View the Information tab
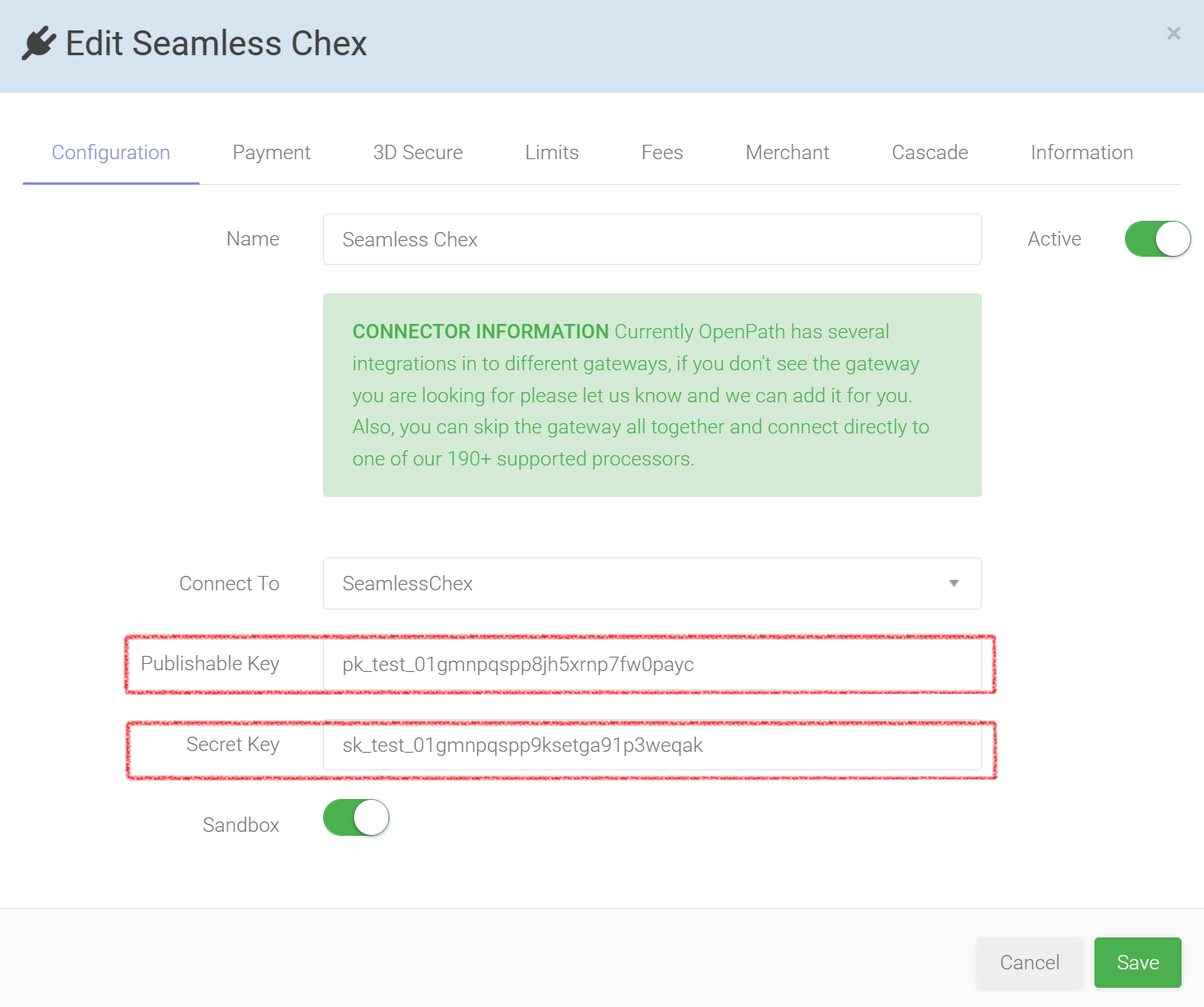 [x=1082, y=152]
